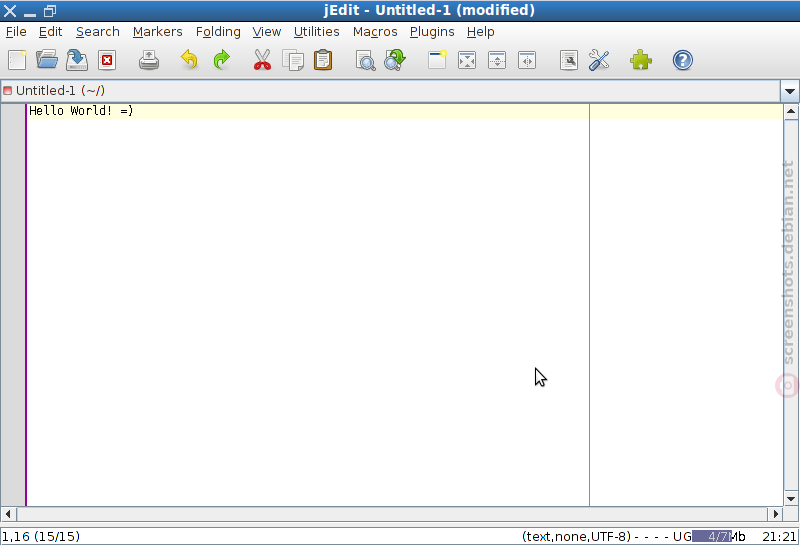Image resolution: width=800 pixels, height=546 pixels.
Task: Create a new file with toolbar icon
Action: pos(17,60)
